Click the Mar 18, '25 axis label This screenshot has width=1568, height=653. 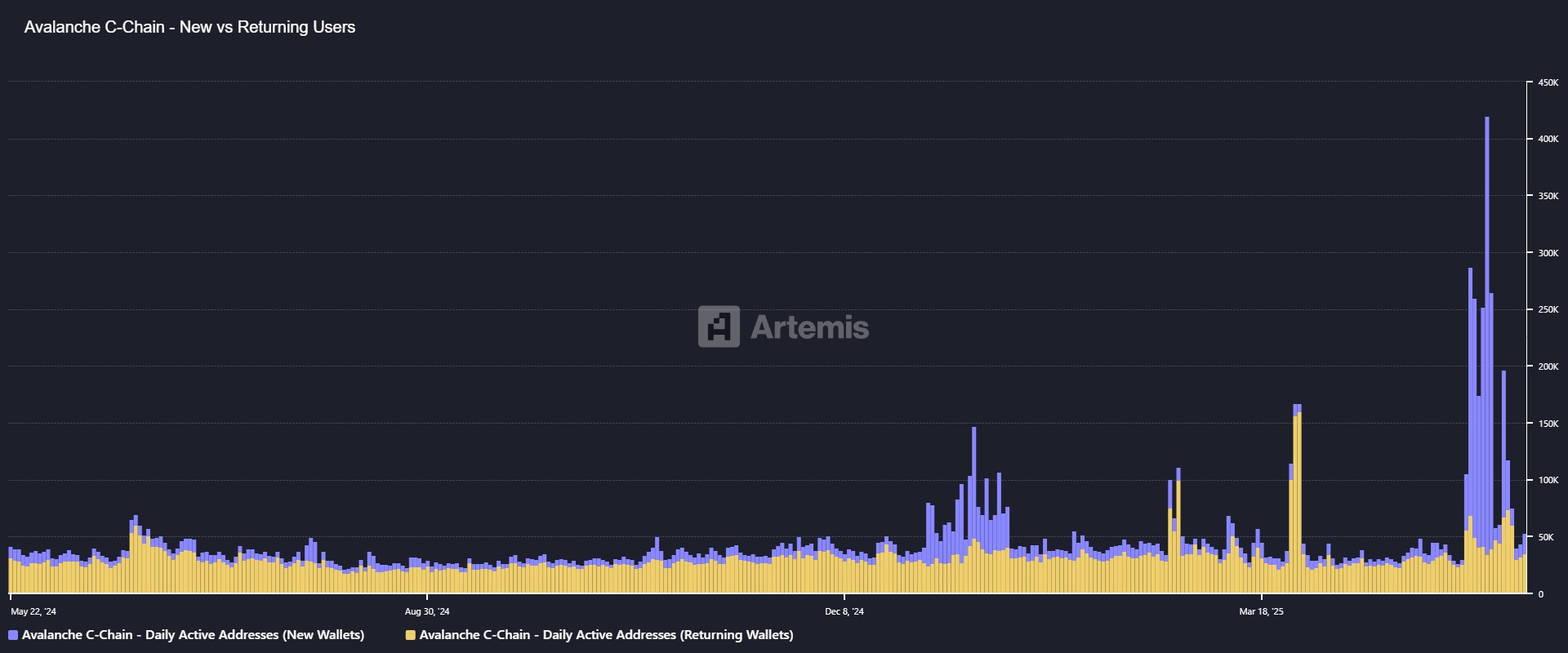tap(1262, 611)
